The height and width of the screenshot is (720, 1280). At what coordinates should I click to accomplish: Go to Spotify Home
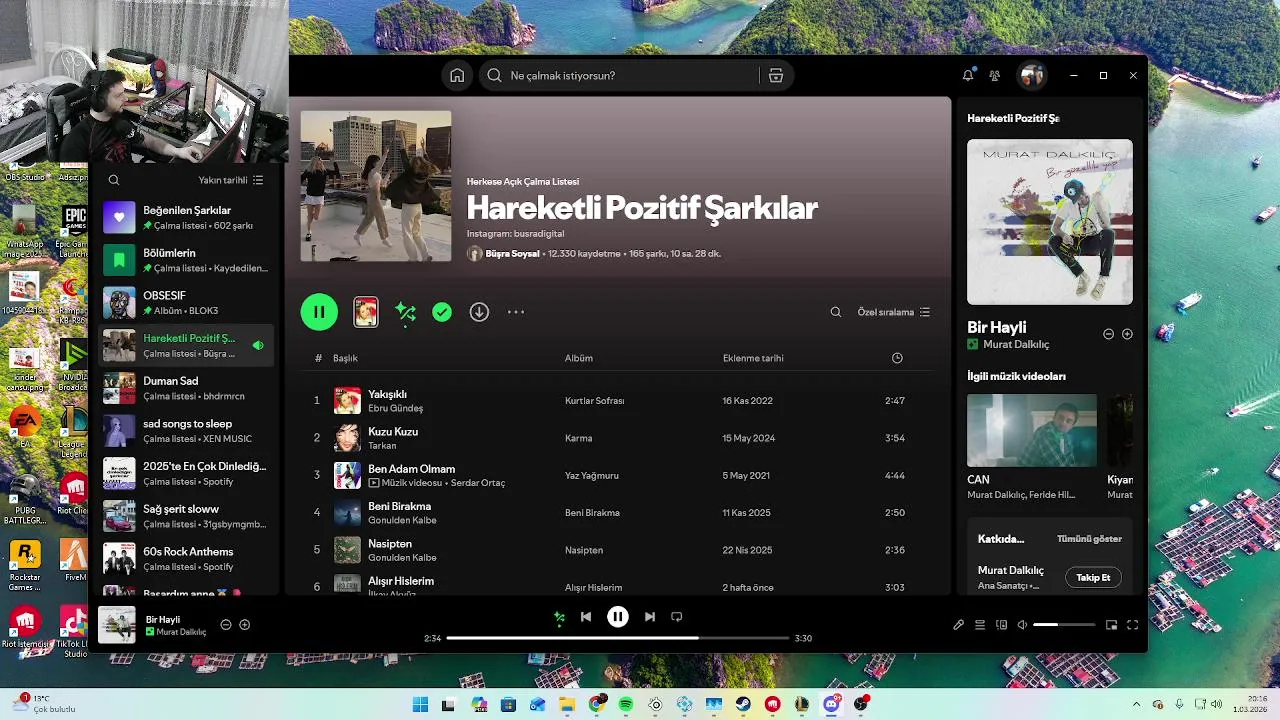[457, 75]
